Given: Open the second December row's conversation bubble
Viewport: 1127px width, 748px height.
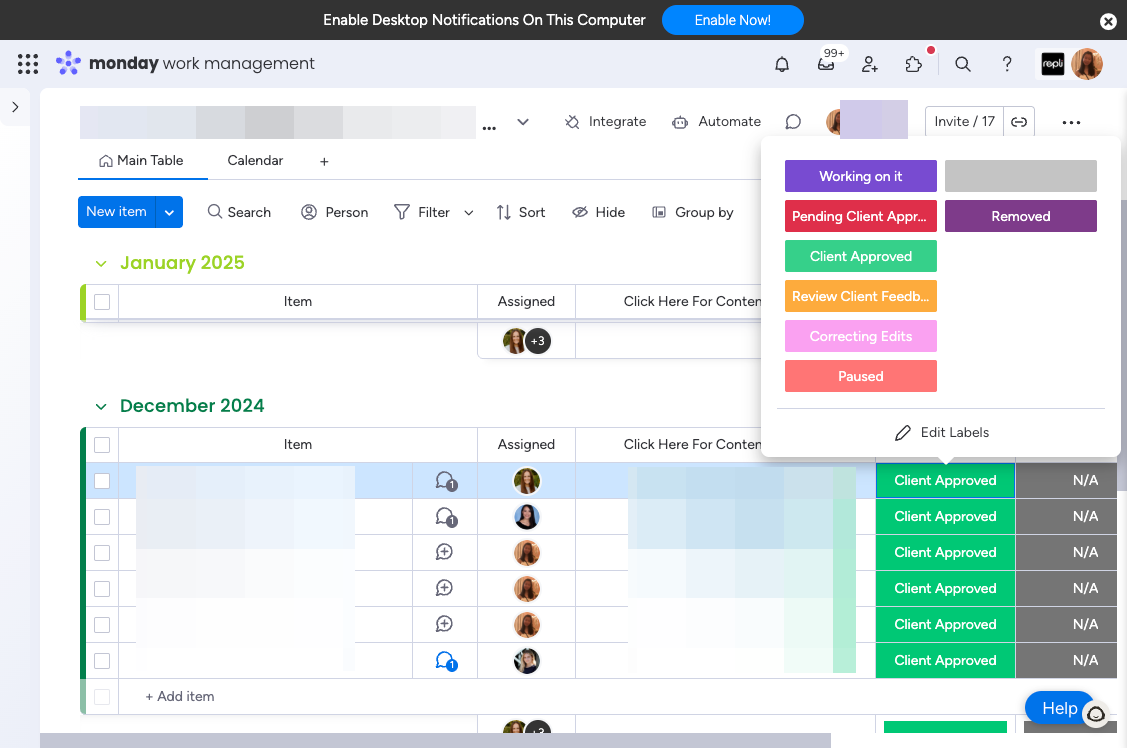Looking at the screenshot, I should pyautogui.click(x=446, y=517).
